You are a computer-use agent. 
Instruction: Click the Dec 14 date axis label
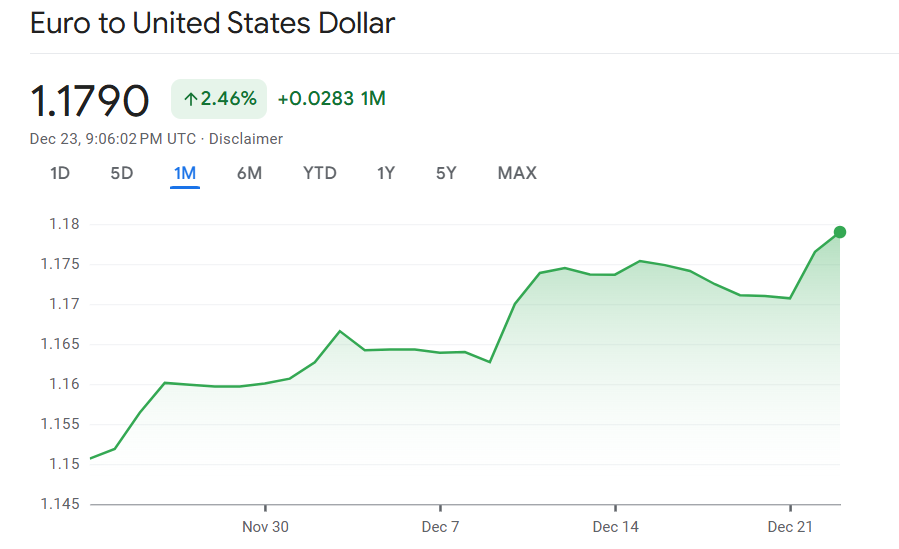pyautogui.click(x=615, y=527)
